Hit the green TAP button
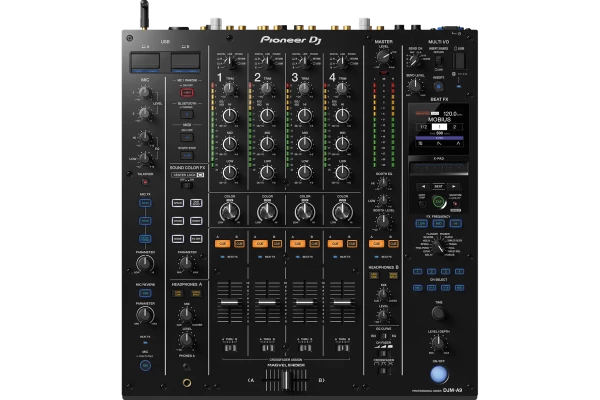 coord(439,201)
